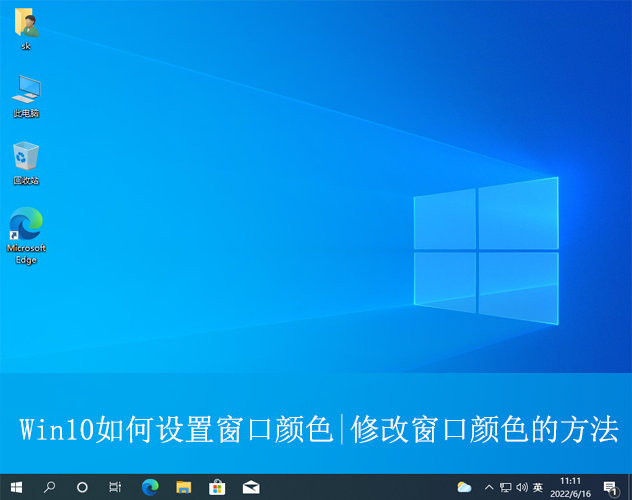This screenshot has height=500, width=632.
Task: Select the Microsoft Edge desktop shortcut
Action: pos(26,235)
